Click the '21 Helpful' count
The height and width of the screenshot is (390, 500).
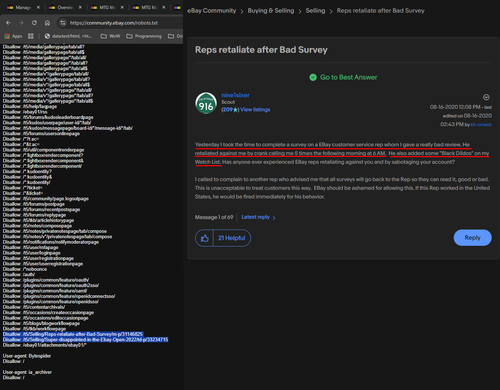pyautogui.click(x=232, y=238)
